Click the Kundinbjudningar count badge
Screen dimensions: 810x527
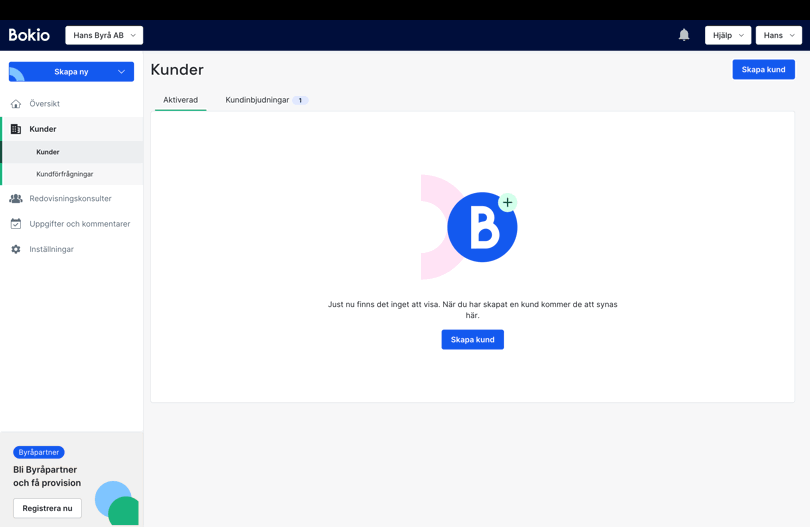(300, 100)
